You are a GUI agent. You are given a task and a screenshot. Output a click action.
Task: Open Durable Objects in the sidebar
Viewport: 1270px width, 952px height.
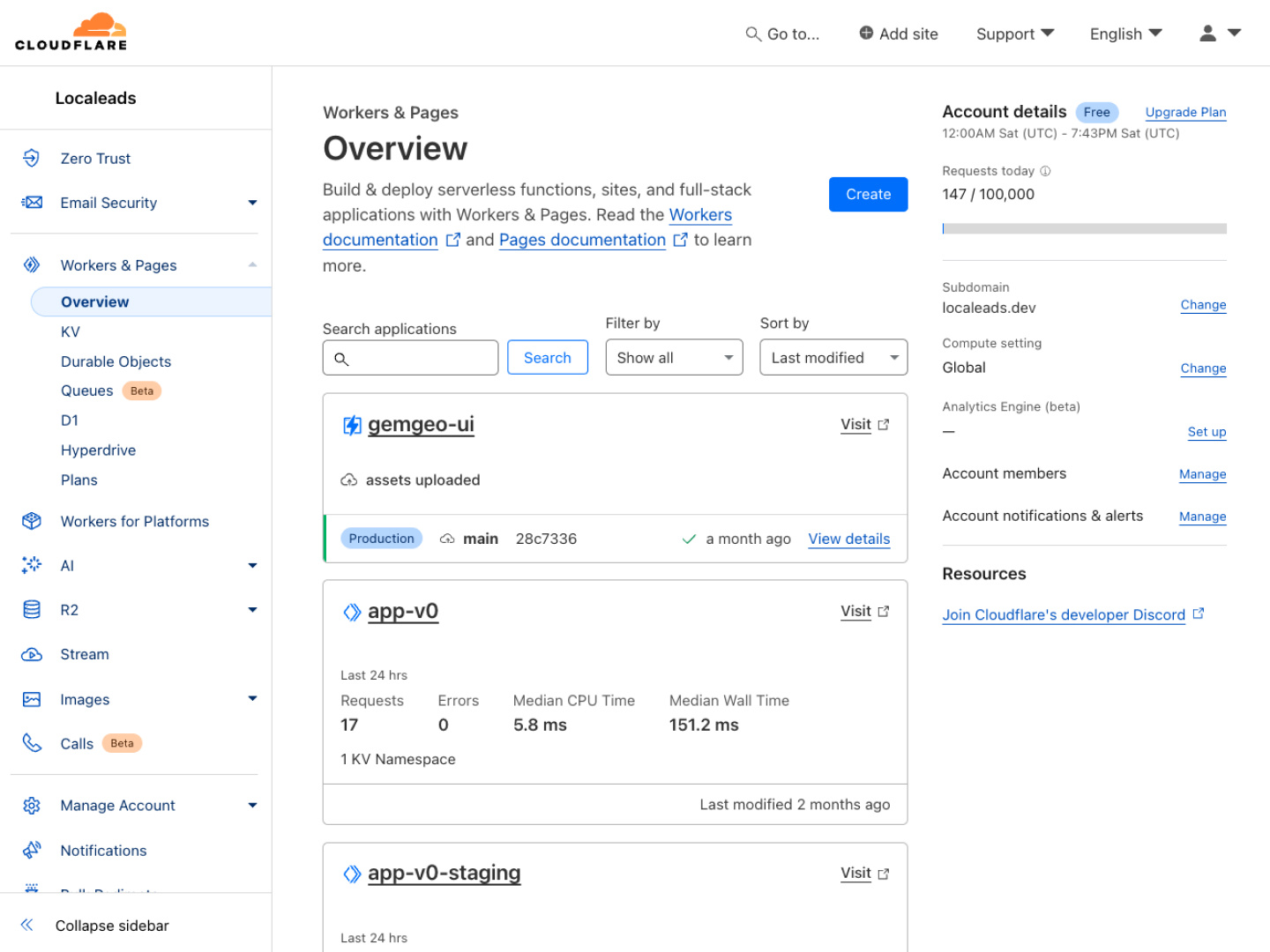(x=116, y=361)
